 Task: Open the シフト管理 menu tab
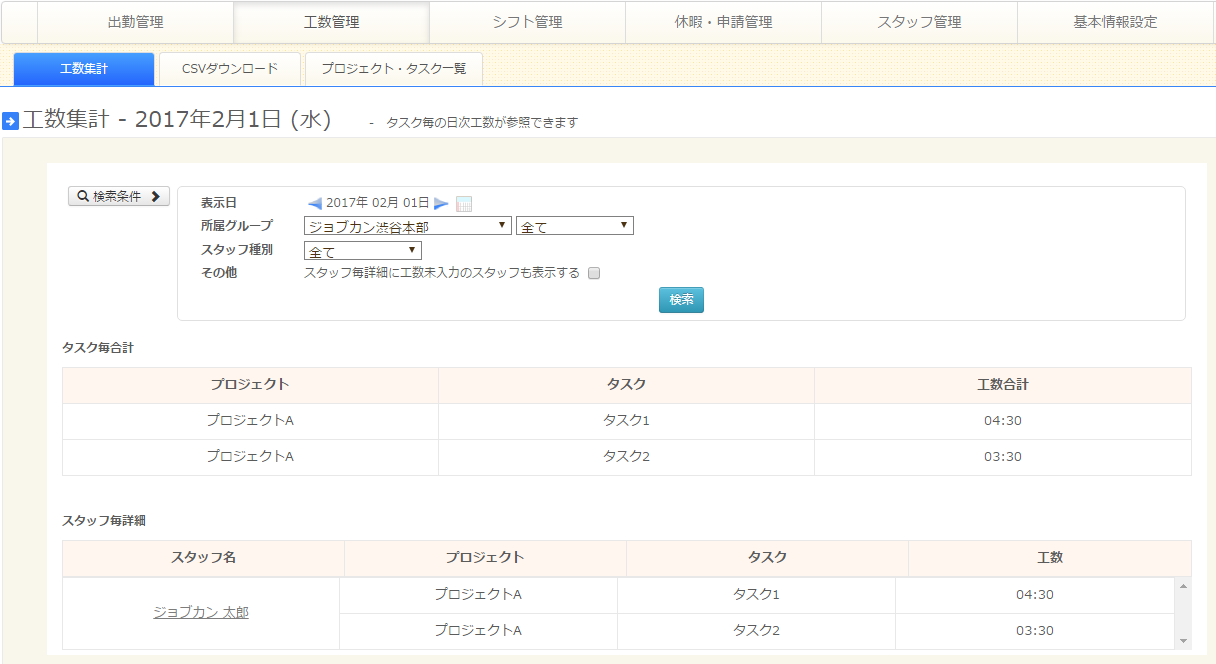point(527,22)
